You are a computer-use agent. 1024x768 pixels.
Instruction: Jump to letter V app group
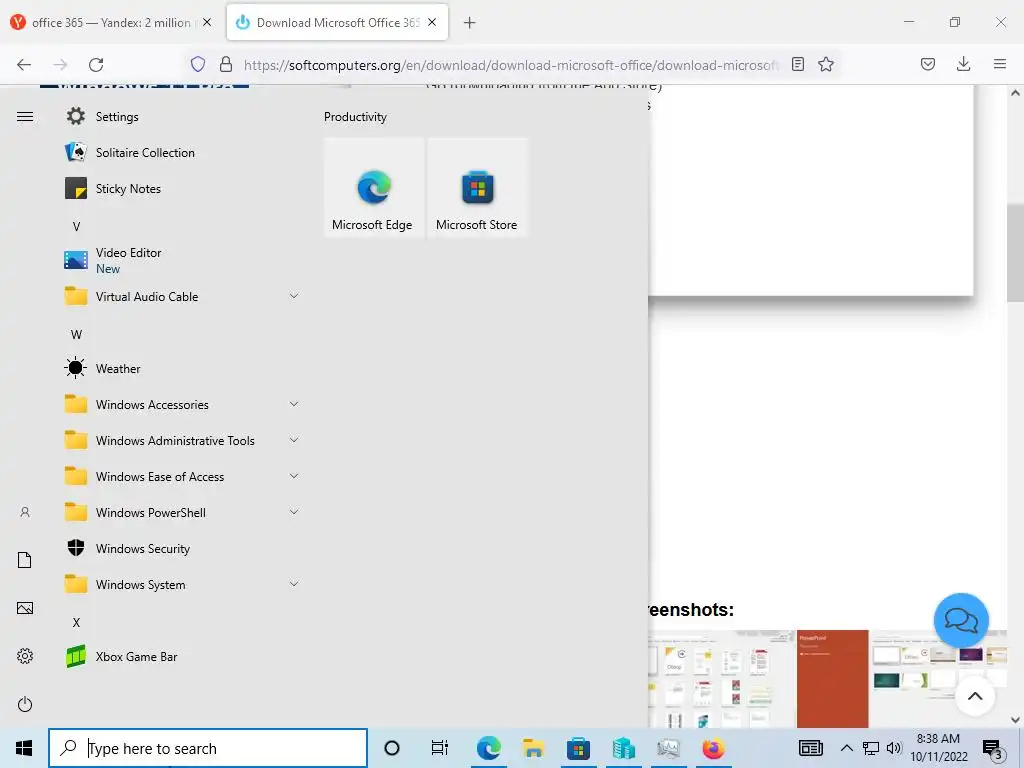76,227
